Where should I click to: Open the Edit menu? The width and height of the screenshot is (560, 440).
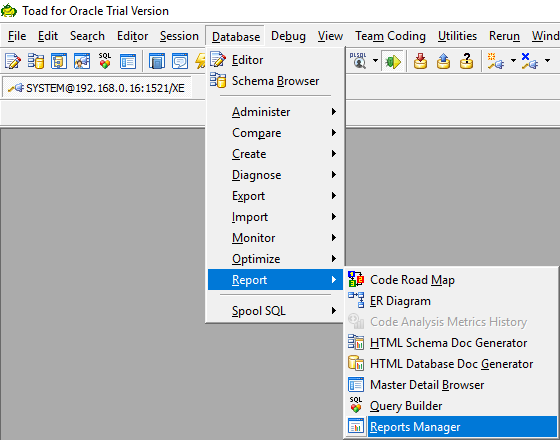click(x=48, y=36)
